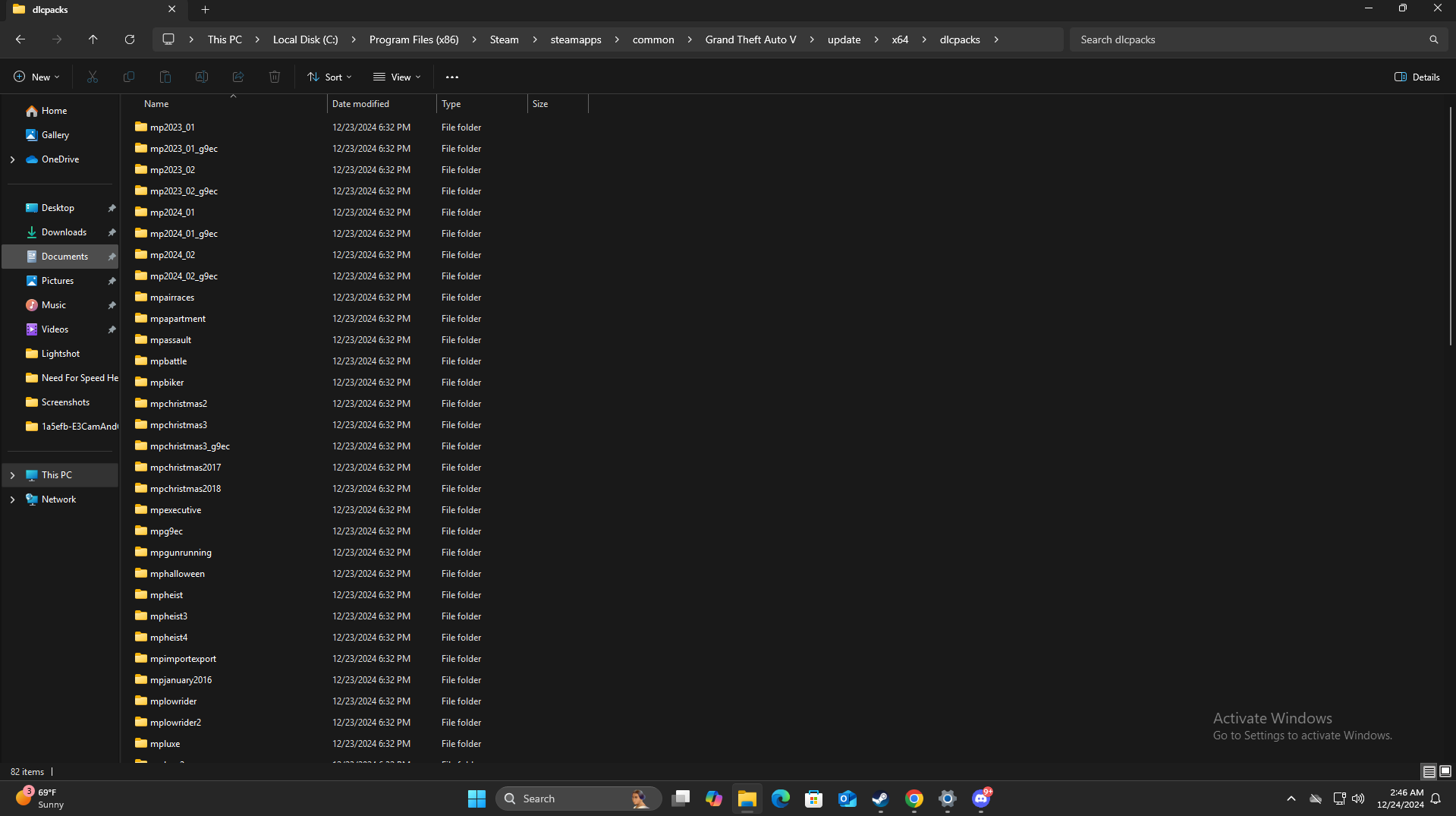Click the Rename toolbar icon
1456x816 pixels.
click(x=202, y=77)
